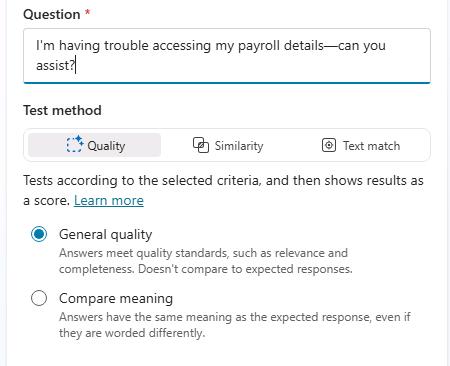The image size is (450, 366).
Task: Select the Quality test method tab
Action: point(94,145)
